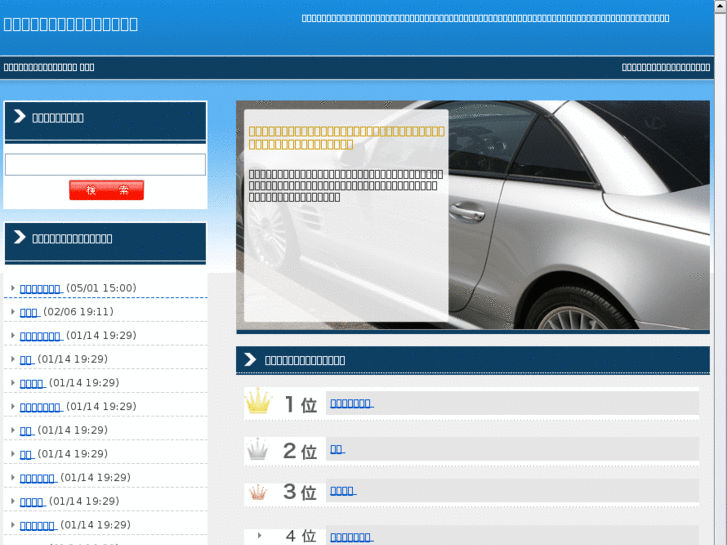Open the sidebar link dated 05/01 15:00

click(40, 289)
